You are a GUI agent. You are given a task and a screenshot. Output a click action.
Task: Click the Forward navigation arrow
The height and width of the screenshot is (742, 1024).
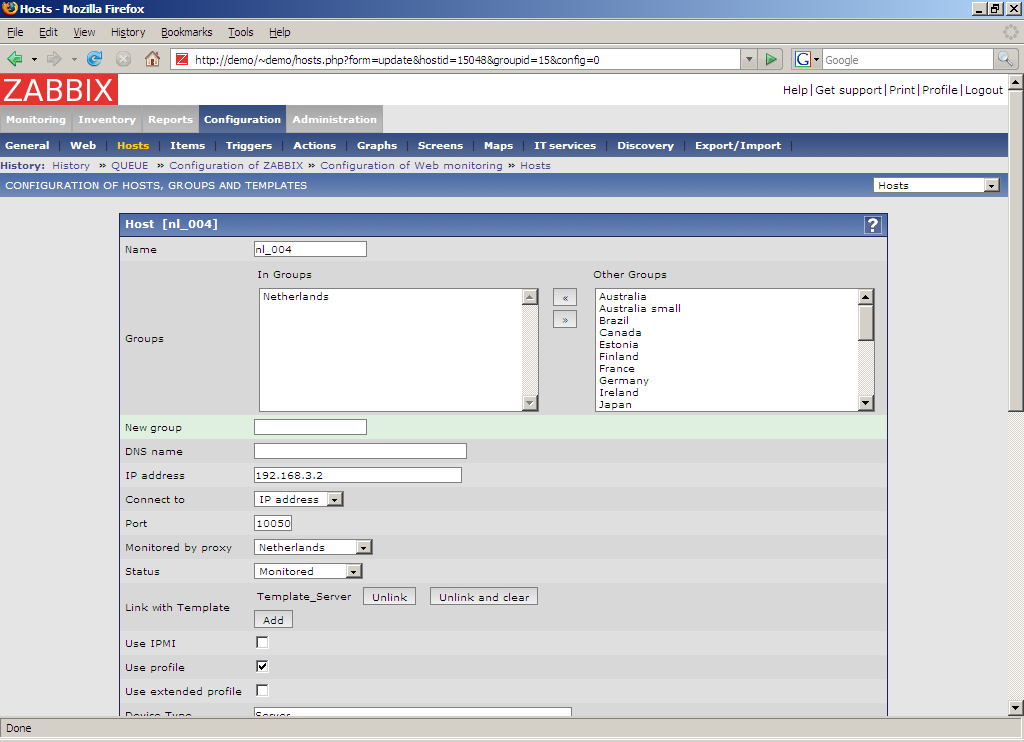coord(55,59)
